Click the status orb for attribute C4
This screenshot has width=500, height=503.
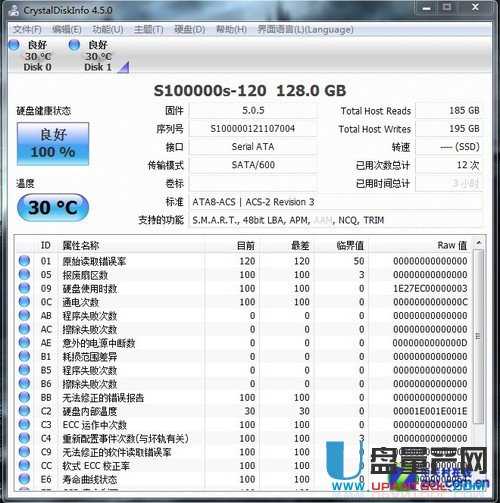tap(24, 438)
